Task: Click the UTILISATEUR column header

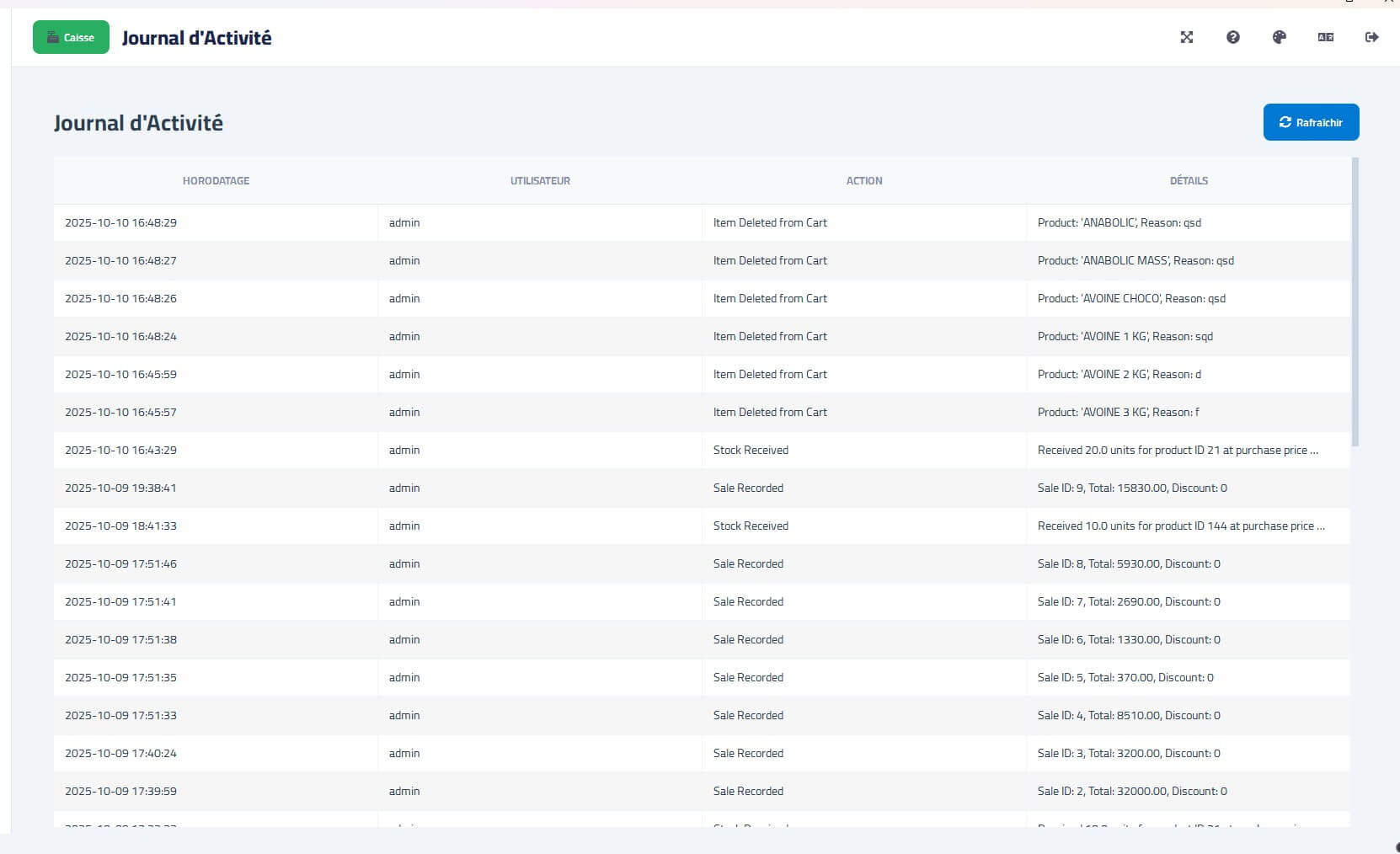Action: point(540,181)
